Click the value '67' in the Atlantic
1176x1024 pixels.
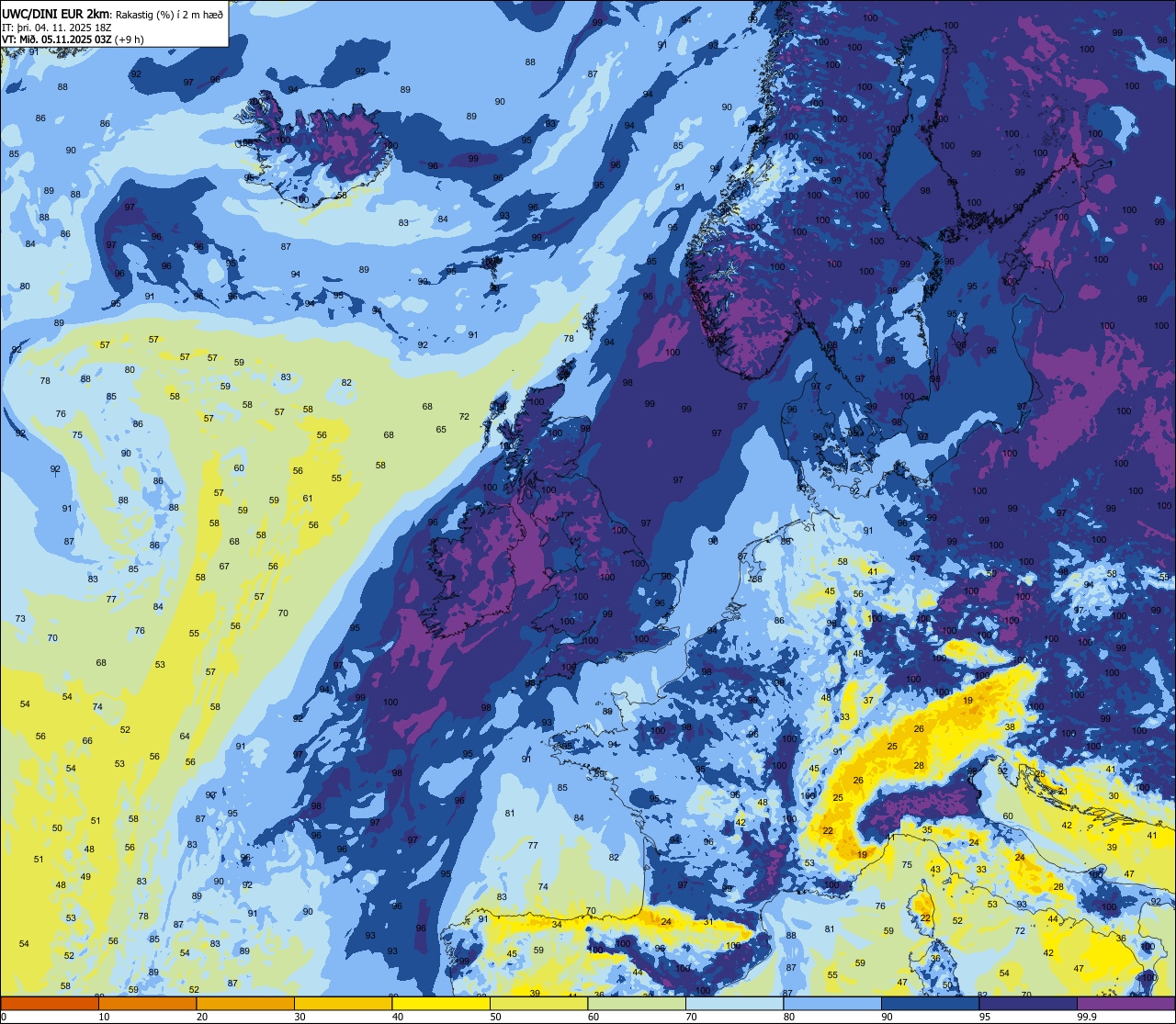point(224,566)
